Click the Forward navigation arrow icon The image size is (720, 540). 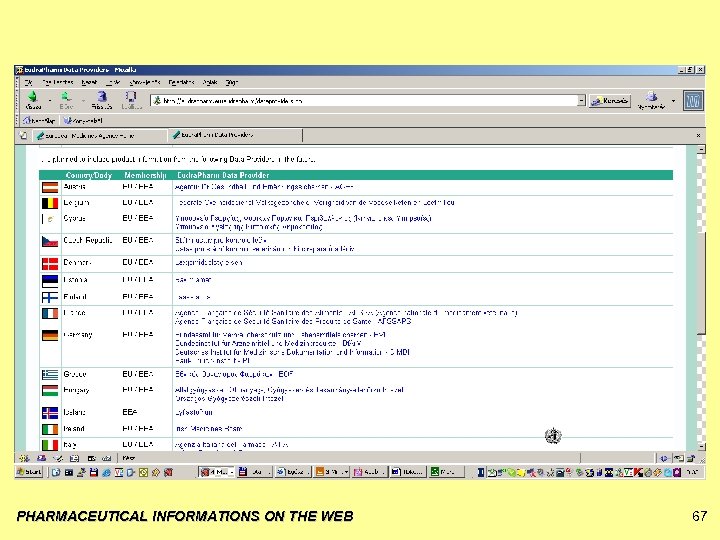[x=66, y=97]
